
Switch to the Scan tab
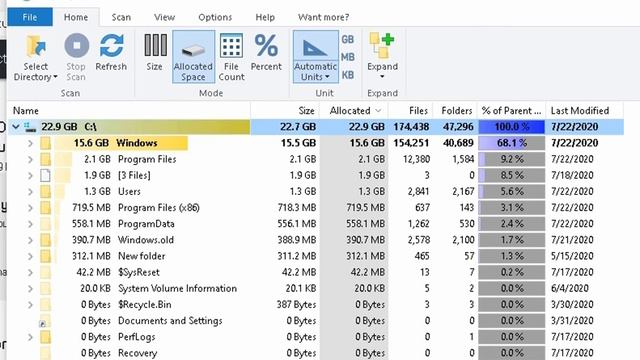(x=121, y=17)
